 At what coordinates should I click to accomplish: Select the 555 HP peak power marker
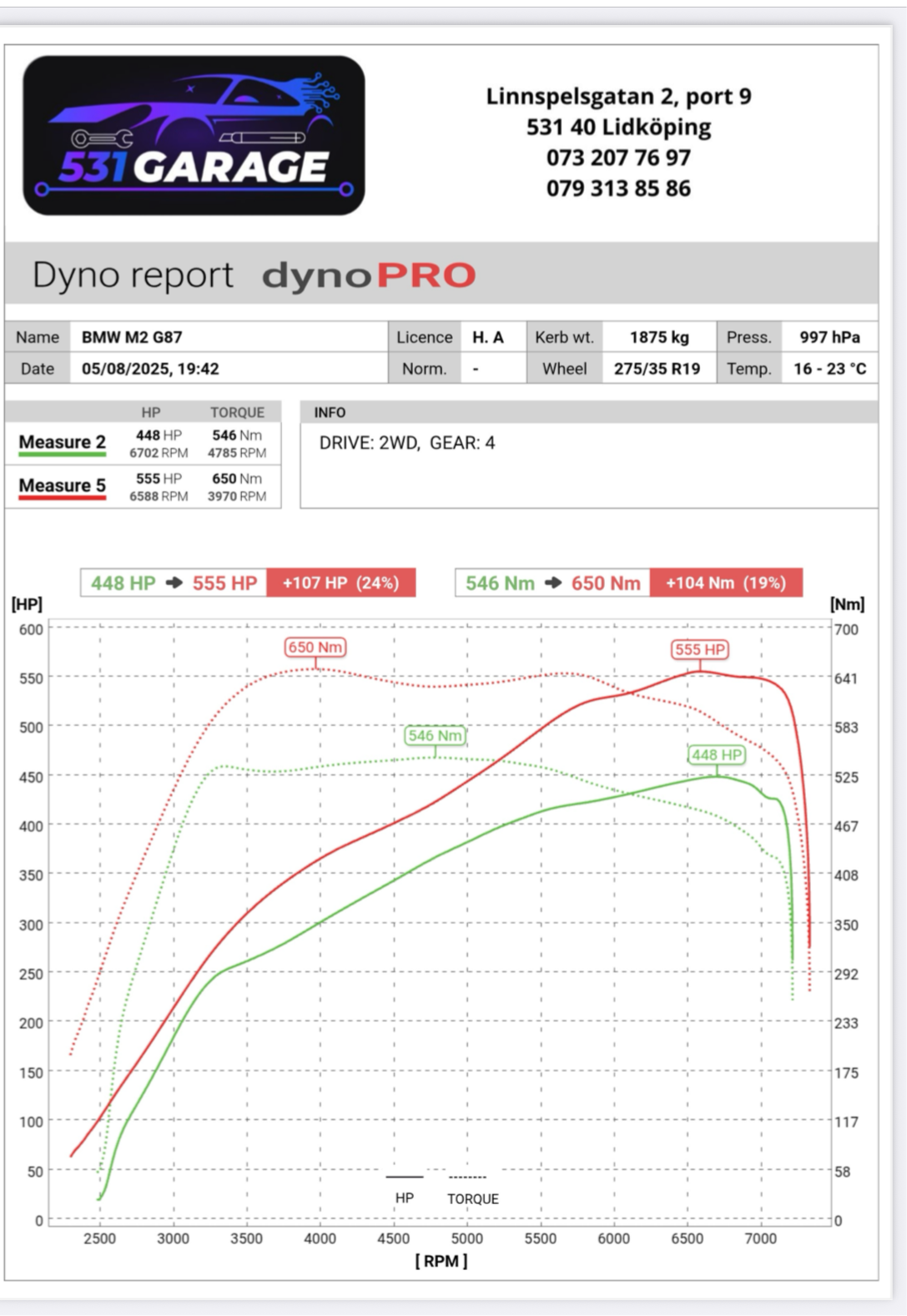coord(699,649)
